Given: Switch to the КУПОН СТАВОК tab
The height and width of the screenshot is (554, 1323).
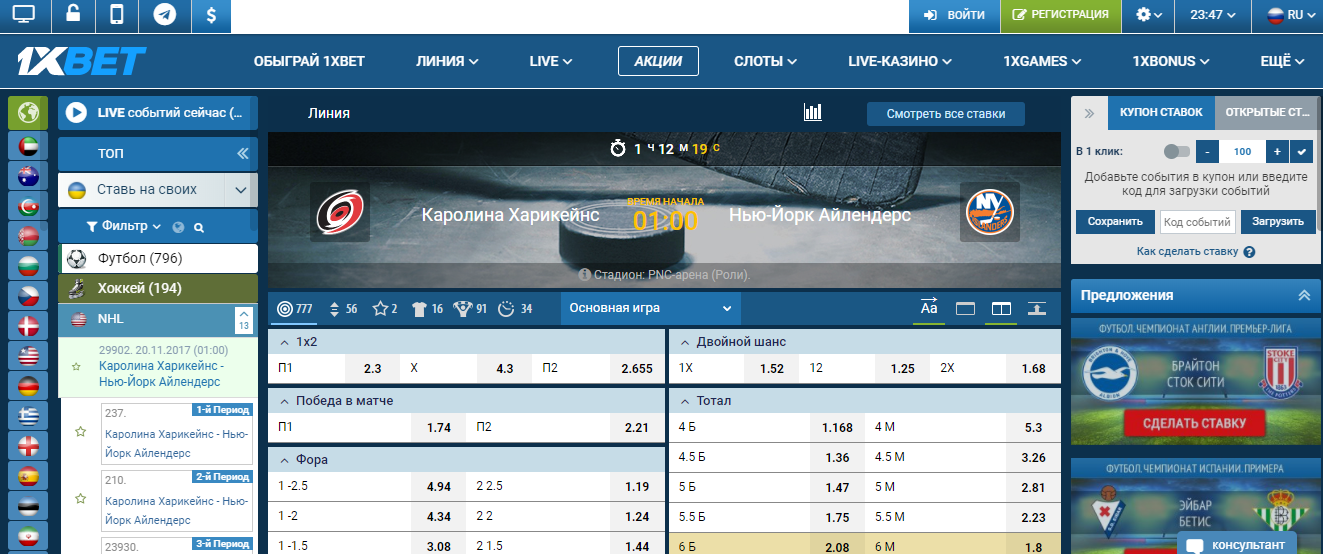Looking at the screenshot, I should (x=1161, y=113).
